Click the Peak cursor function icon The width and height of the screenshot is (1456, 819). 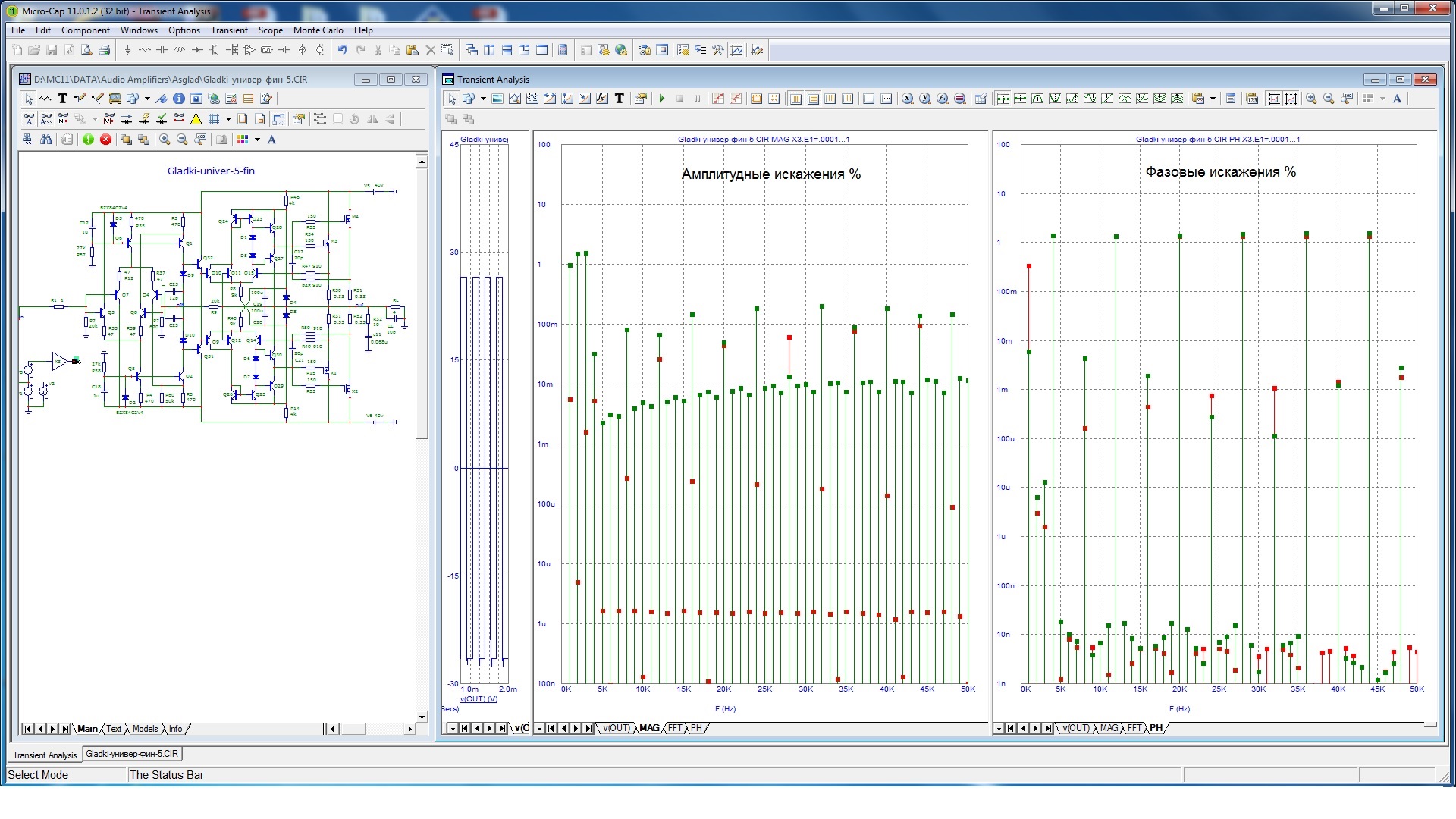[1037, 99]
